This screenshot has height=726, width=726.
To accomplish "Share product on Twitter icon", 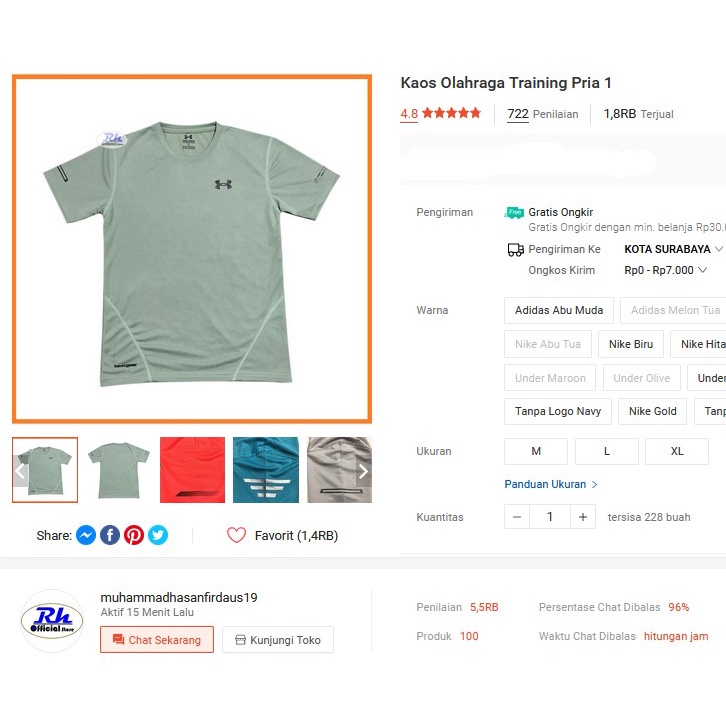I will tap(158, 535).
